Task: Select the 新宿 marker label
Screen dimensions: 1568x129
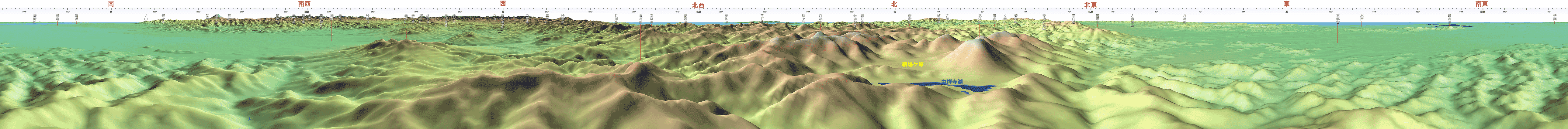Action: pyautogui.click(x=57, y=17)
